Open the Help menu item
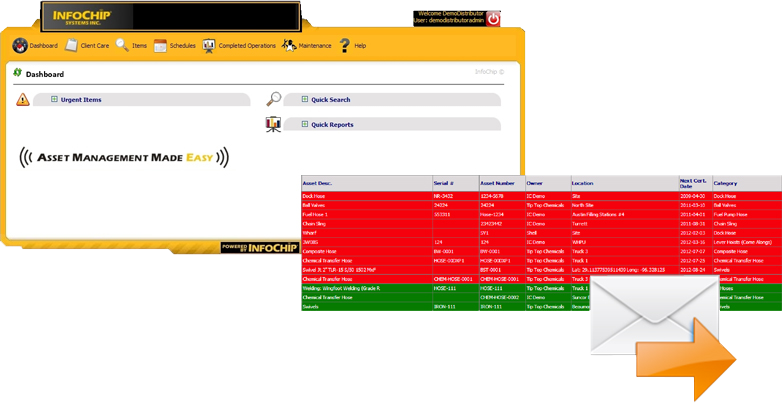Image resolution: width=782 pixels, height=403 pixels. click(x=352, y=45)
